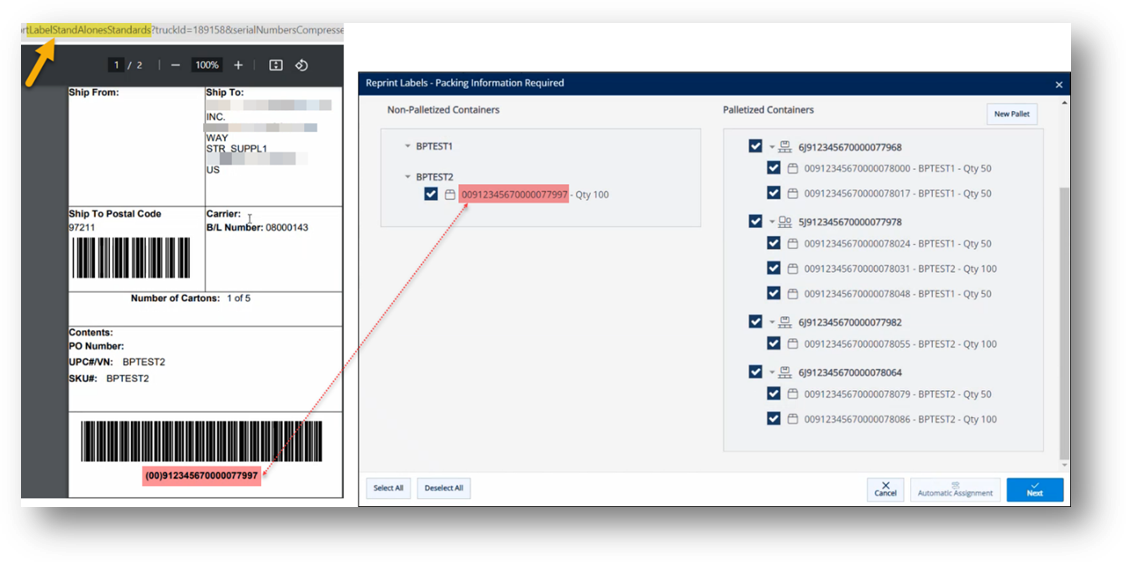
Task: Click the dialog's vertical scrollbar
Action: click(1064, 300)
